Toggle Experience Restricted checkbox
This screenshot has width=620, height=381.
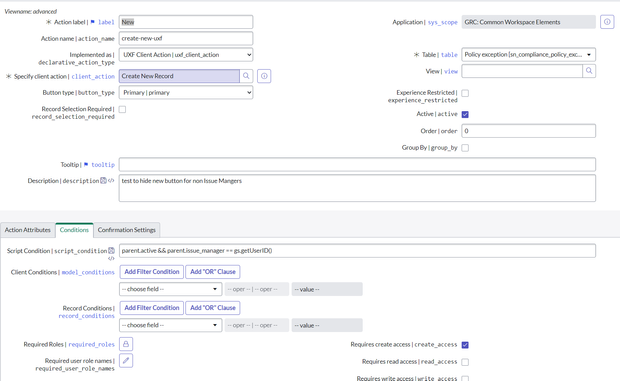[465, 93]
